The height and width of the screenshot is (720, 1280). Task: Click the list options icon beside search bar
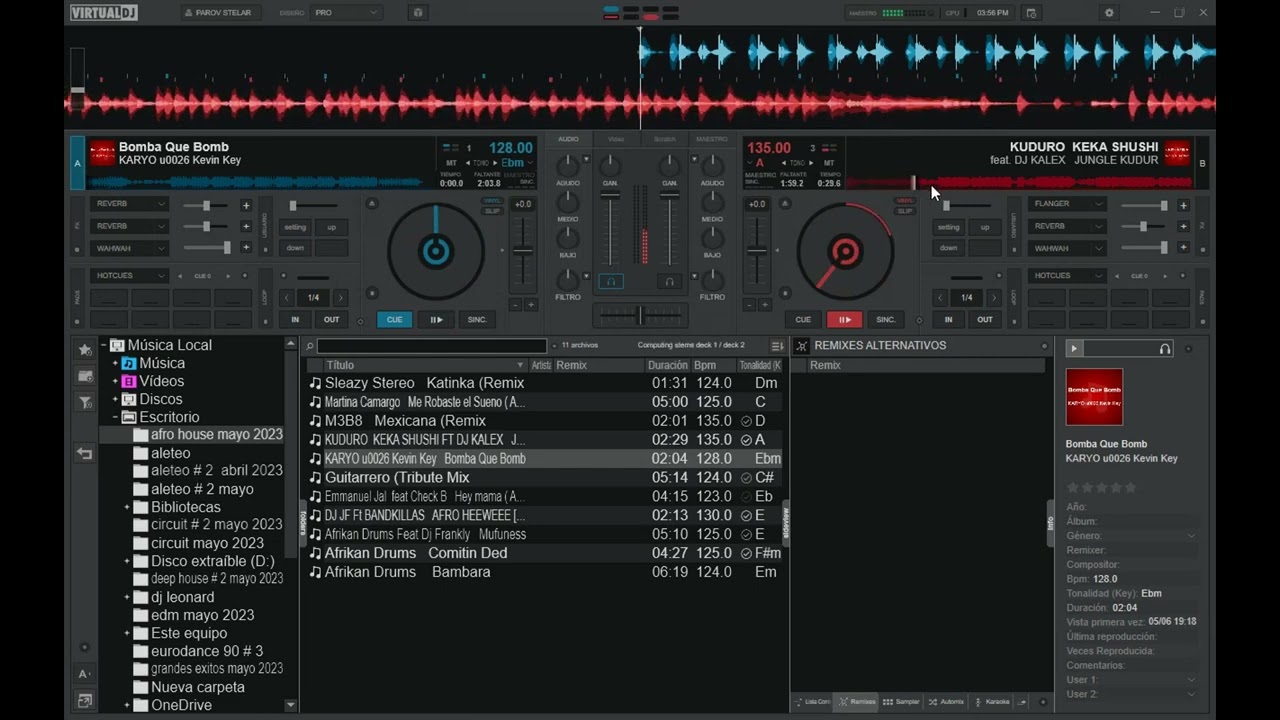click(x=777, y=346)
